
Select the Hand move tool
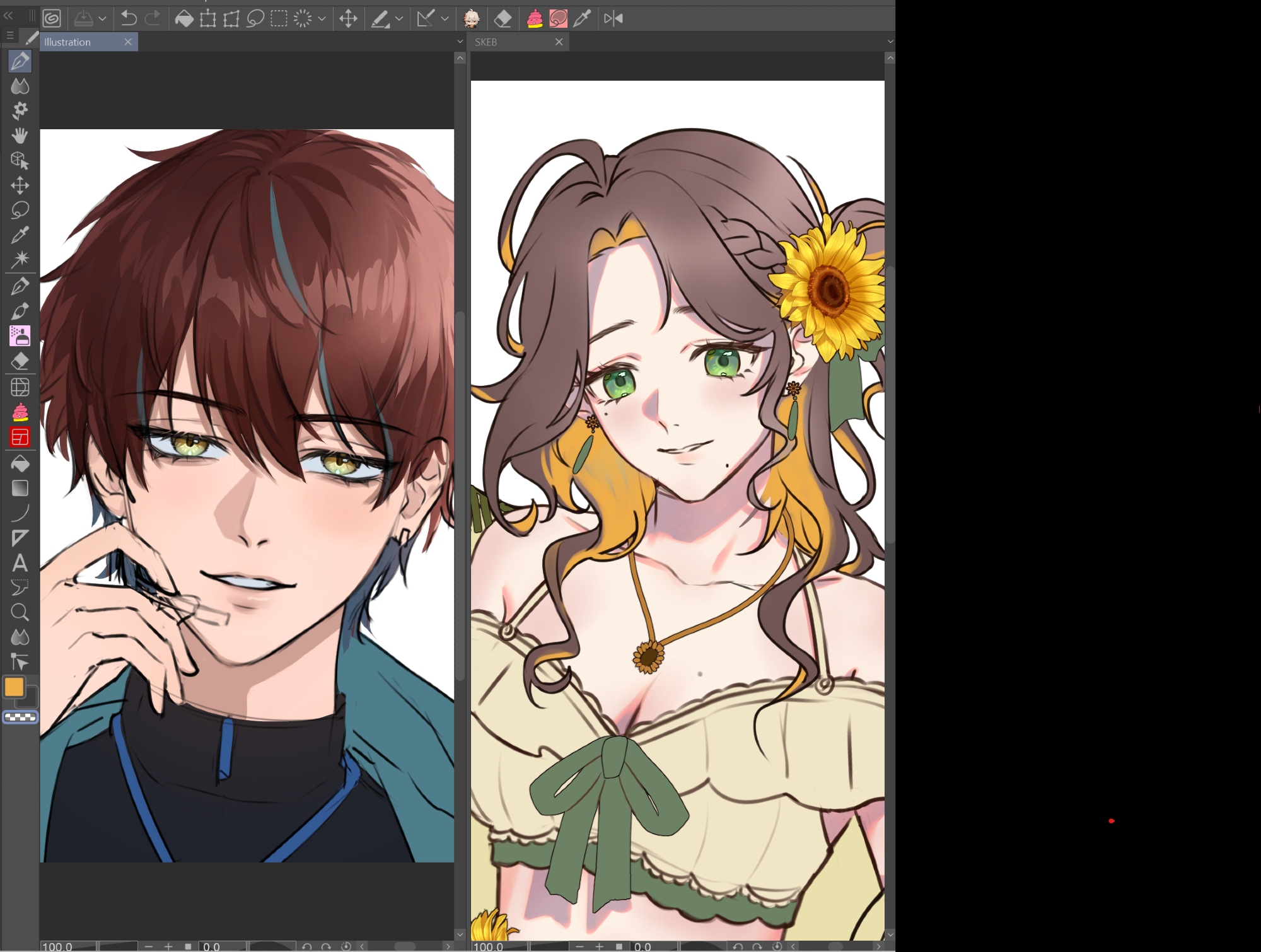coord(20,136)
